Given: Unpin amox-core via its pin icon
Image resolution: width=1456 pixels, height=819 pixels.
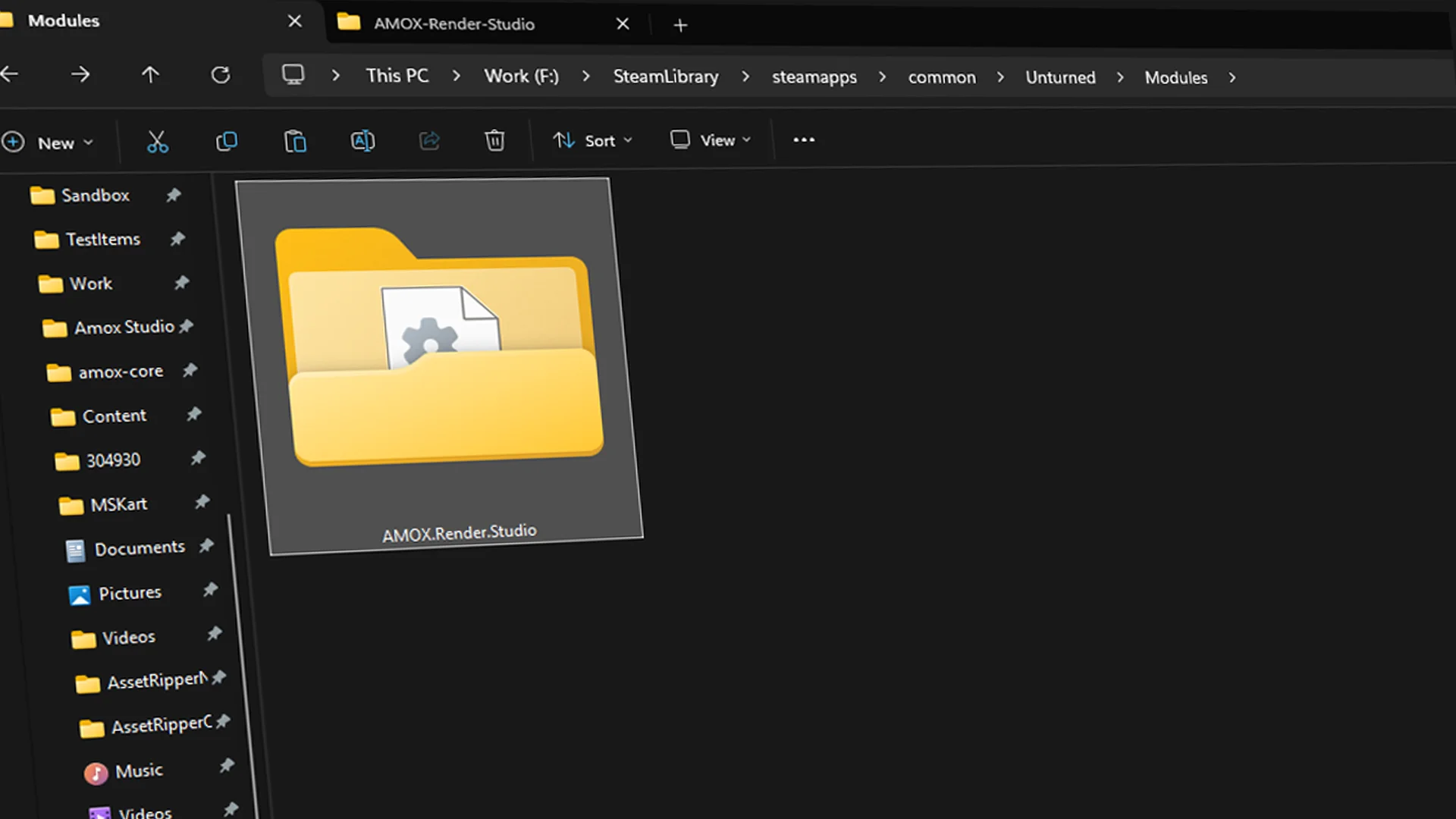Looking at the screenshot, I should (190, 370).
